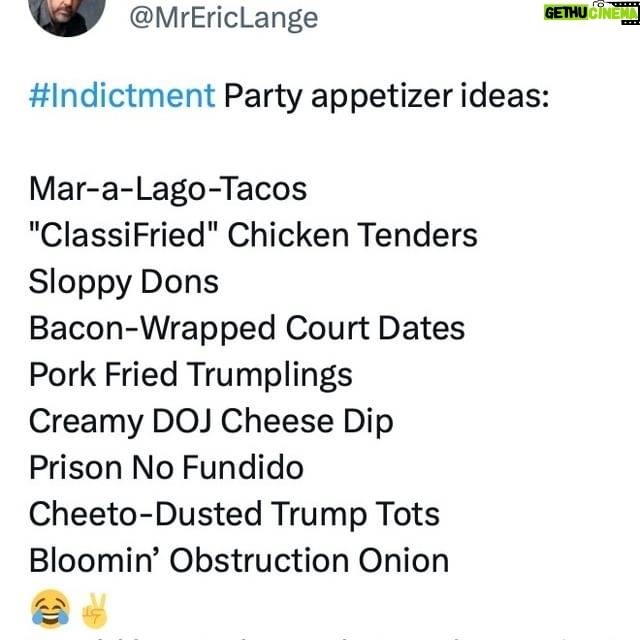
Task: Open the #Indictment hashtag
Action: tap(122, 96)
